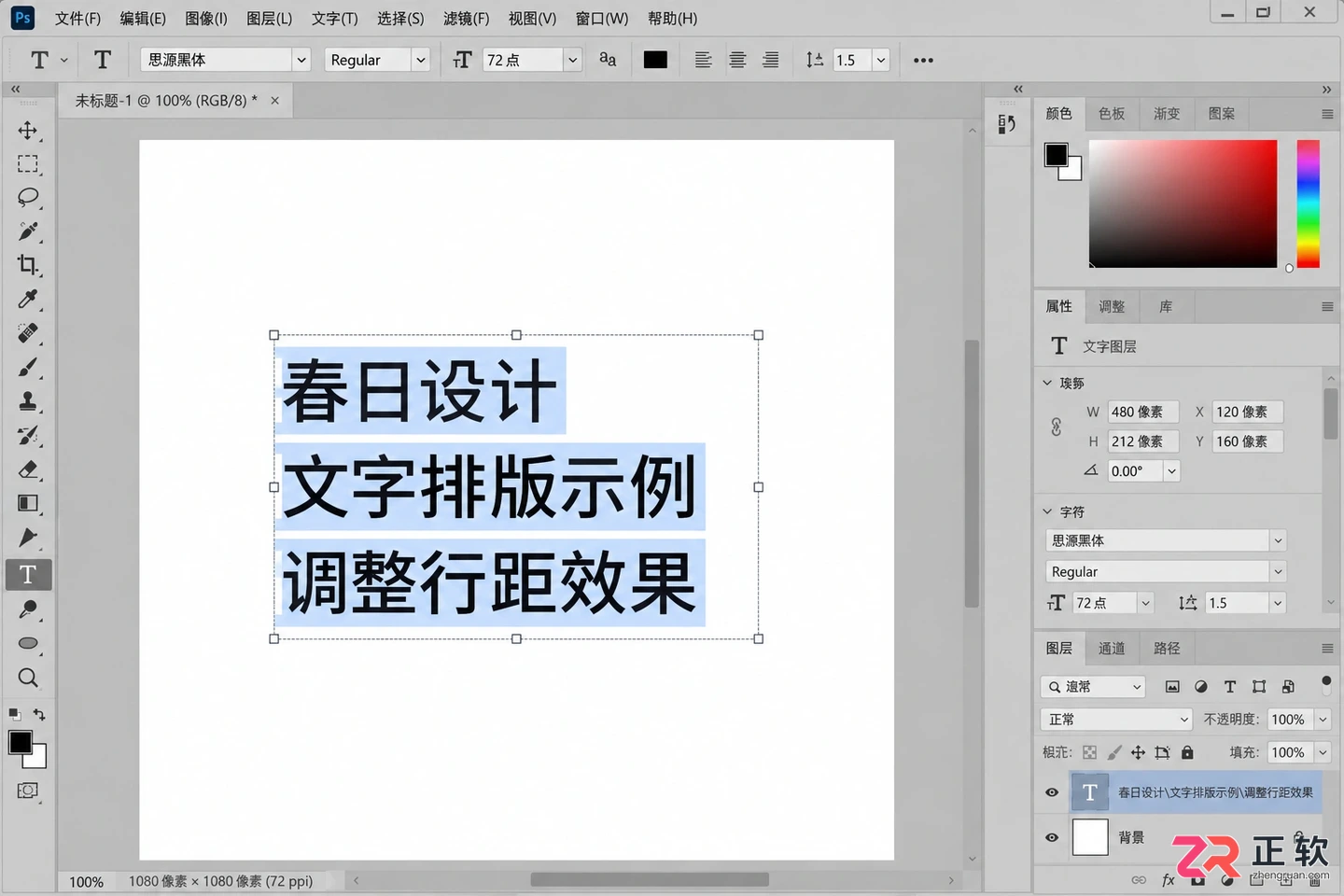Viewport: 1344px width, 896px height.
Task: Collapse the 字符 section in Properties
Action: click(x=1047, y=511)
